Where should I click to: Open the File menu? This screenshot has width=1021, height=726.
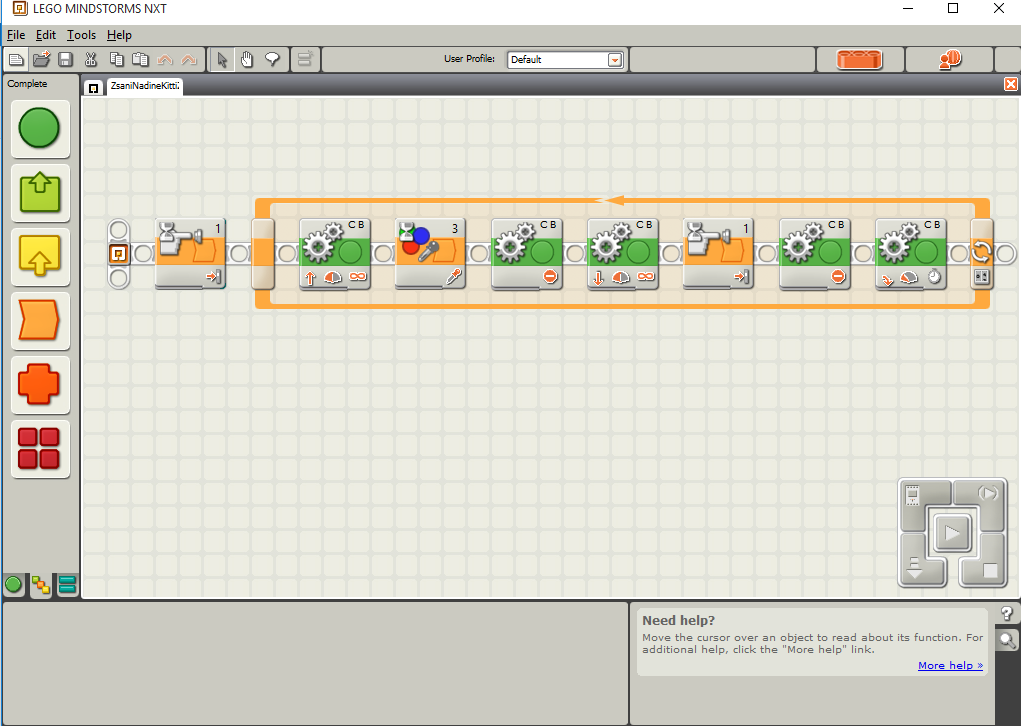(16, 35)
